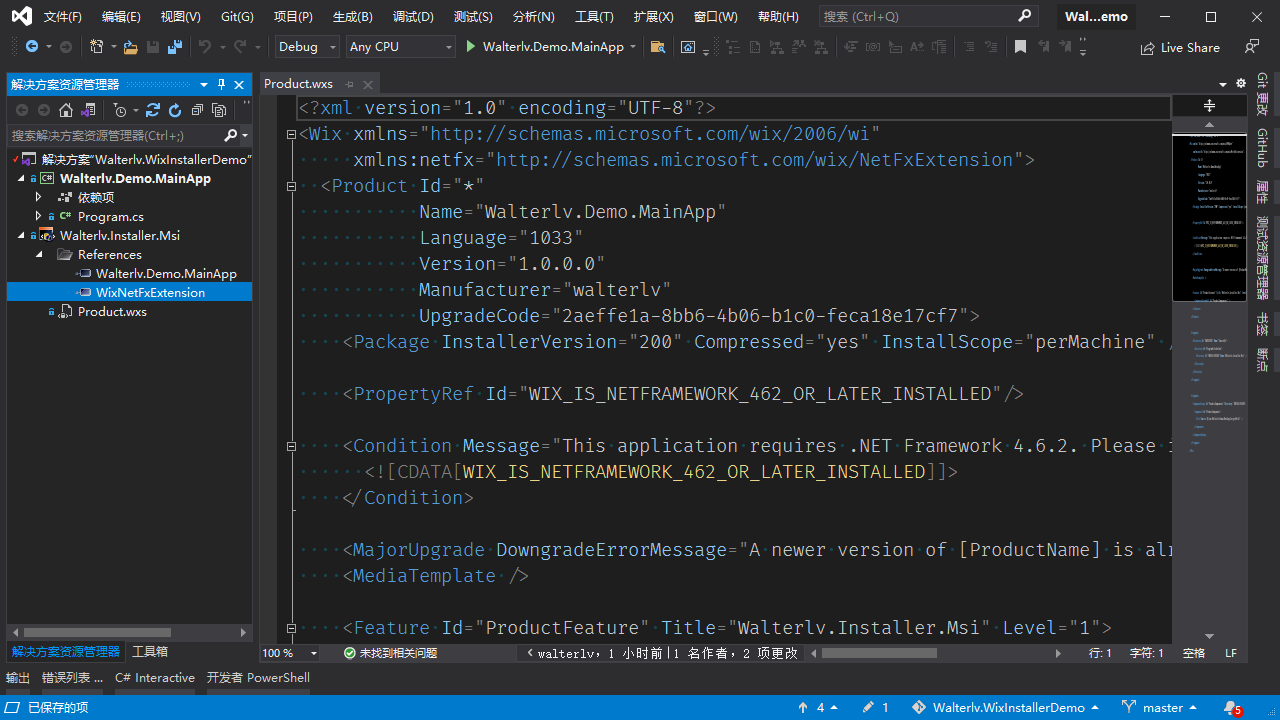Open the 输出 output panel tab

(18, 677)
